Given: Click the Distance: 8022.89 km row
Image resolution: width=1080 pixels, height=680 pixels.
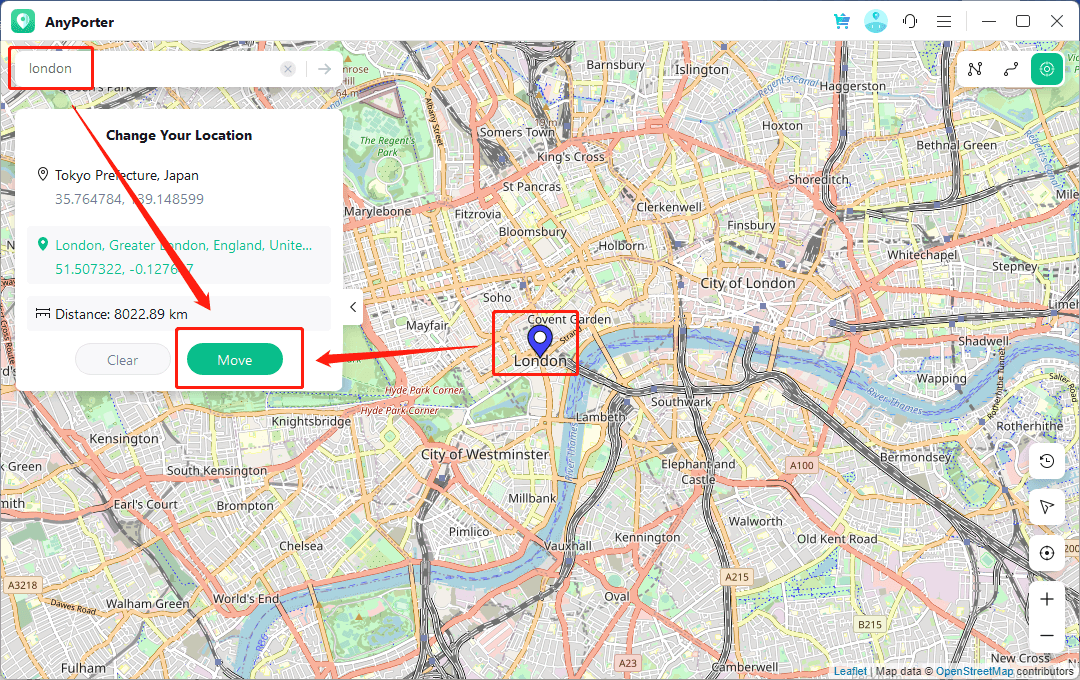Looking at the screenshot, I should (x=179, y=314).
